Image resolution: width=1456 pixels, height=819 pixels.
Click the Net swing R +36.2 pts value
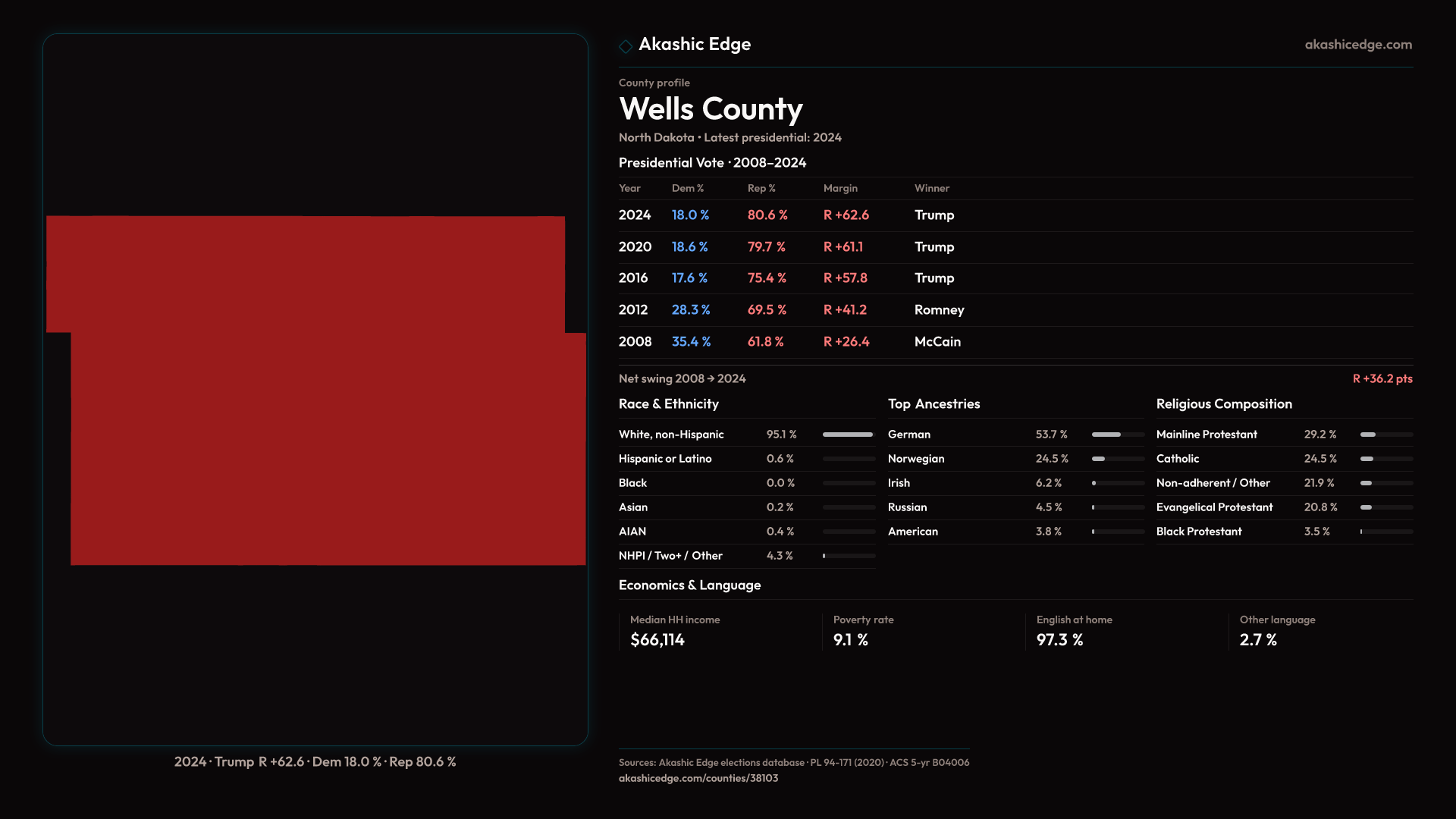pos(1382,378)
